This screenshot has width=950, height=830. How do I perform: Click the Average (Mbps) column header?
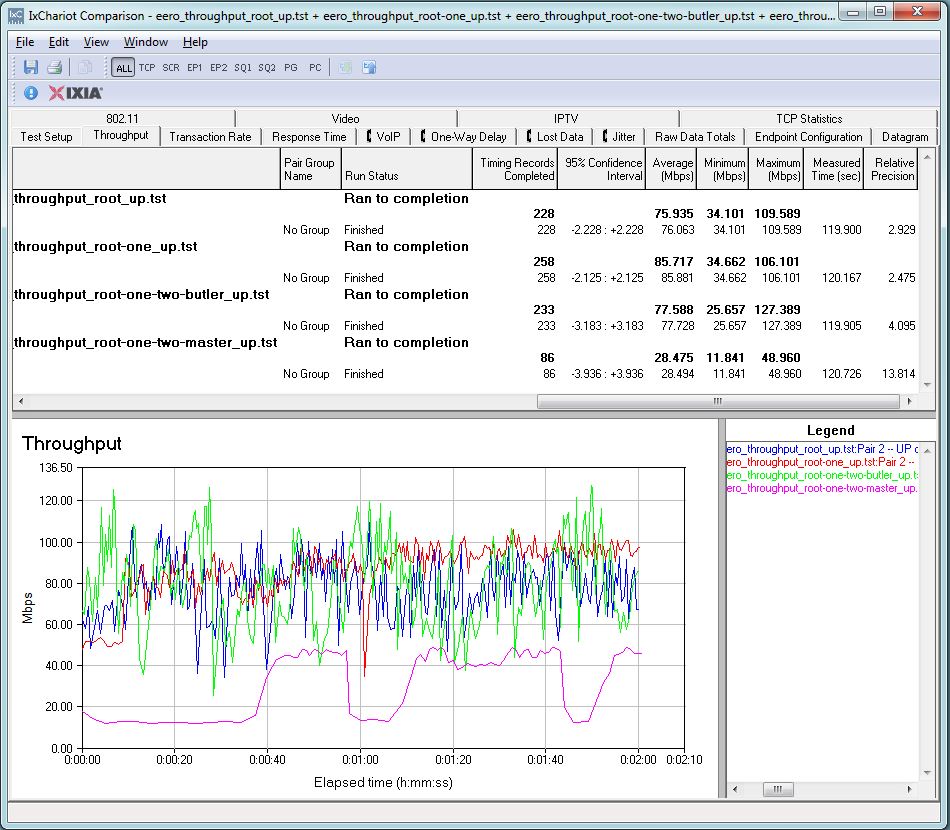(671, 170)
